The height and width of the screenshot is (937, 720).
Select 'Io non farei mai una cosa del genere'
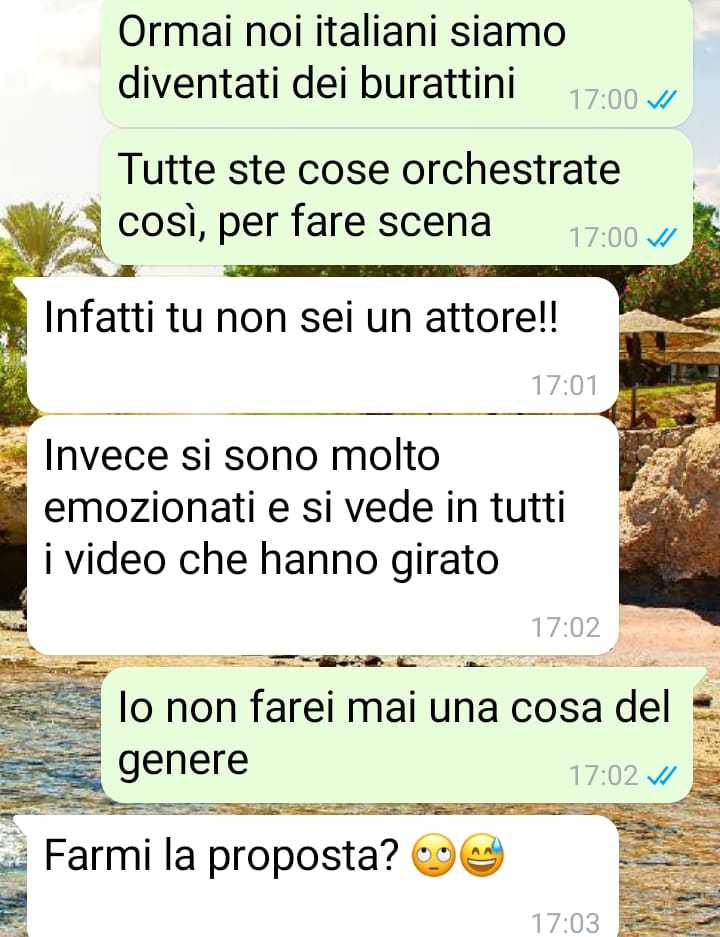(397, 735)
